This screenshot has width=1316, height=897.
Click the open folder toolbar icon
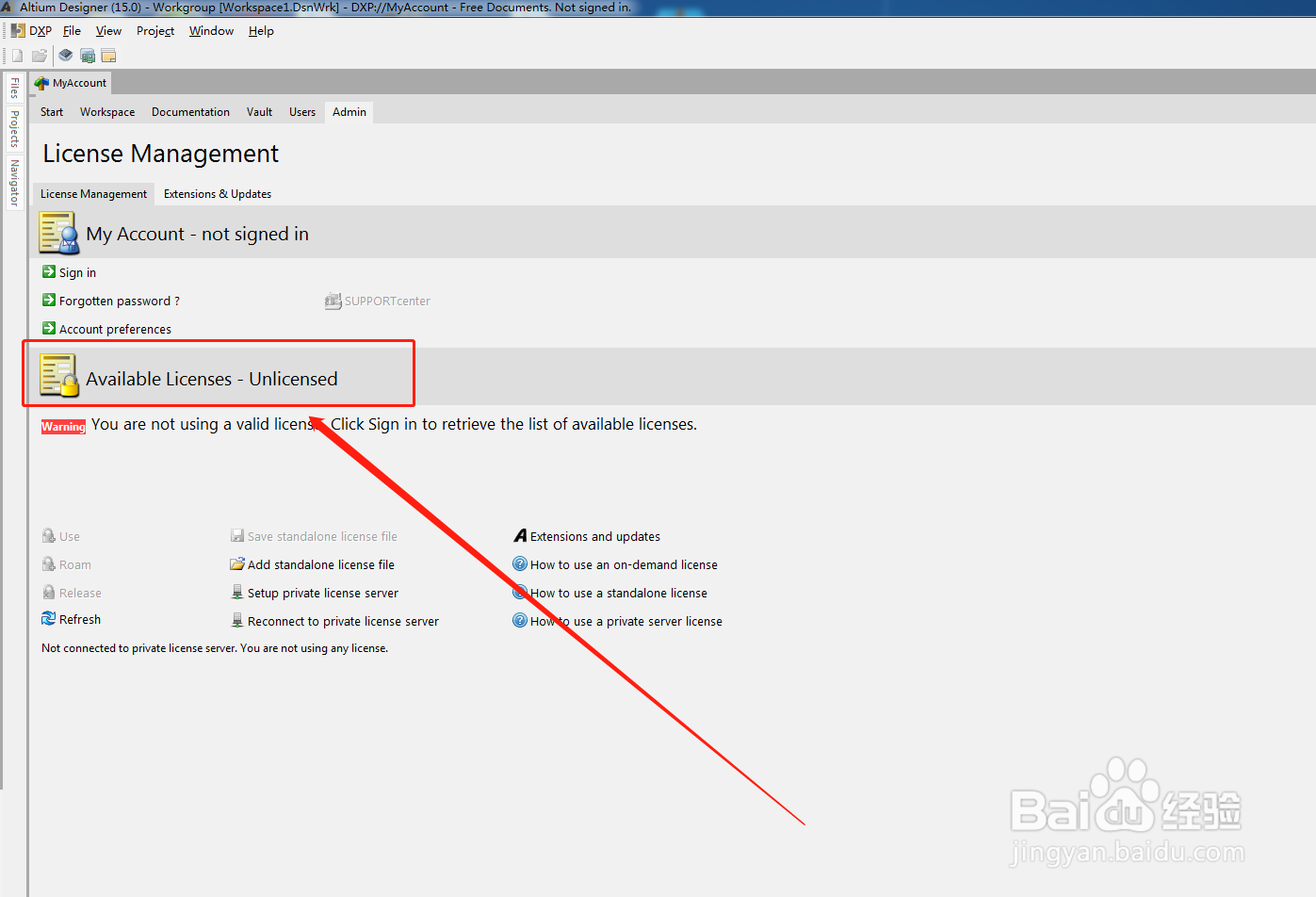coord(40,56)
